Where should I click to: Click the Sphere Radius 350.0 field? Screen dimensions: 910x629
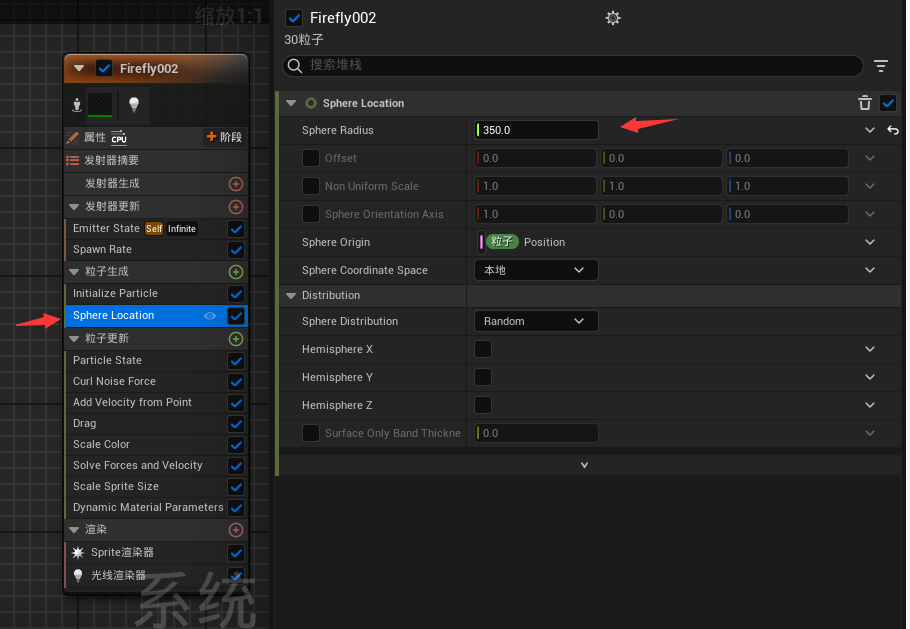click(536, 130)
